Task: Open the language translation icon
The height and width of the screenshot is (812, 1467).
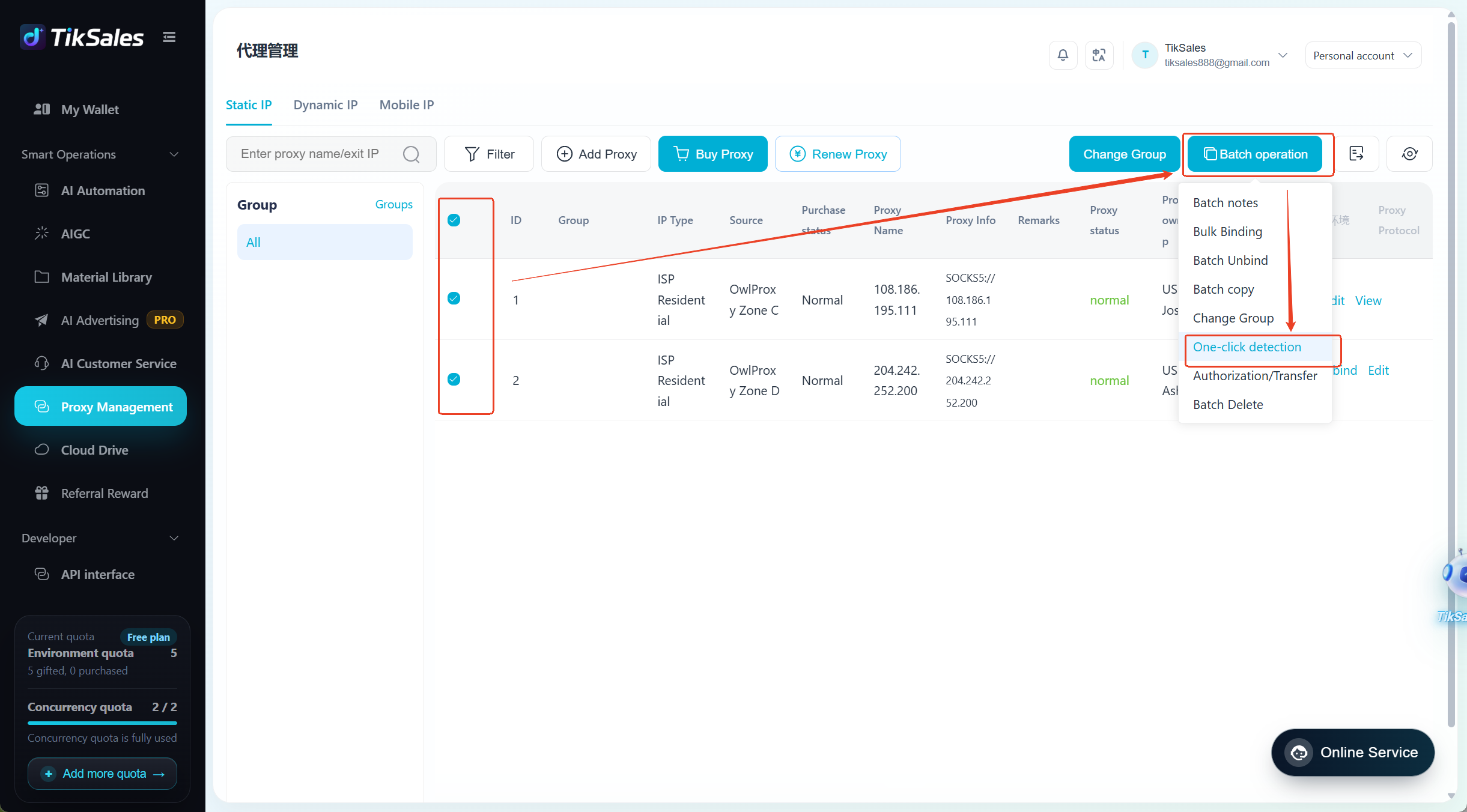Action: click(x=1099, y=55)
